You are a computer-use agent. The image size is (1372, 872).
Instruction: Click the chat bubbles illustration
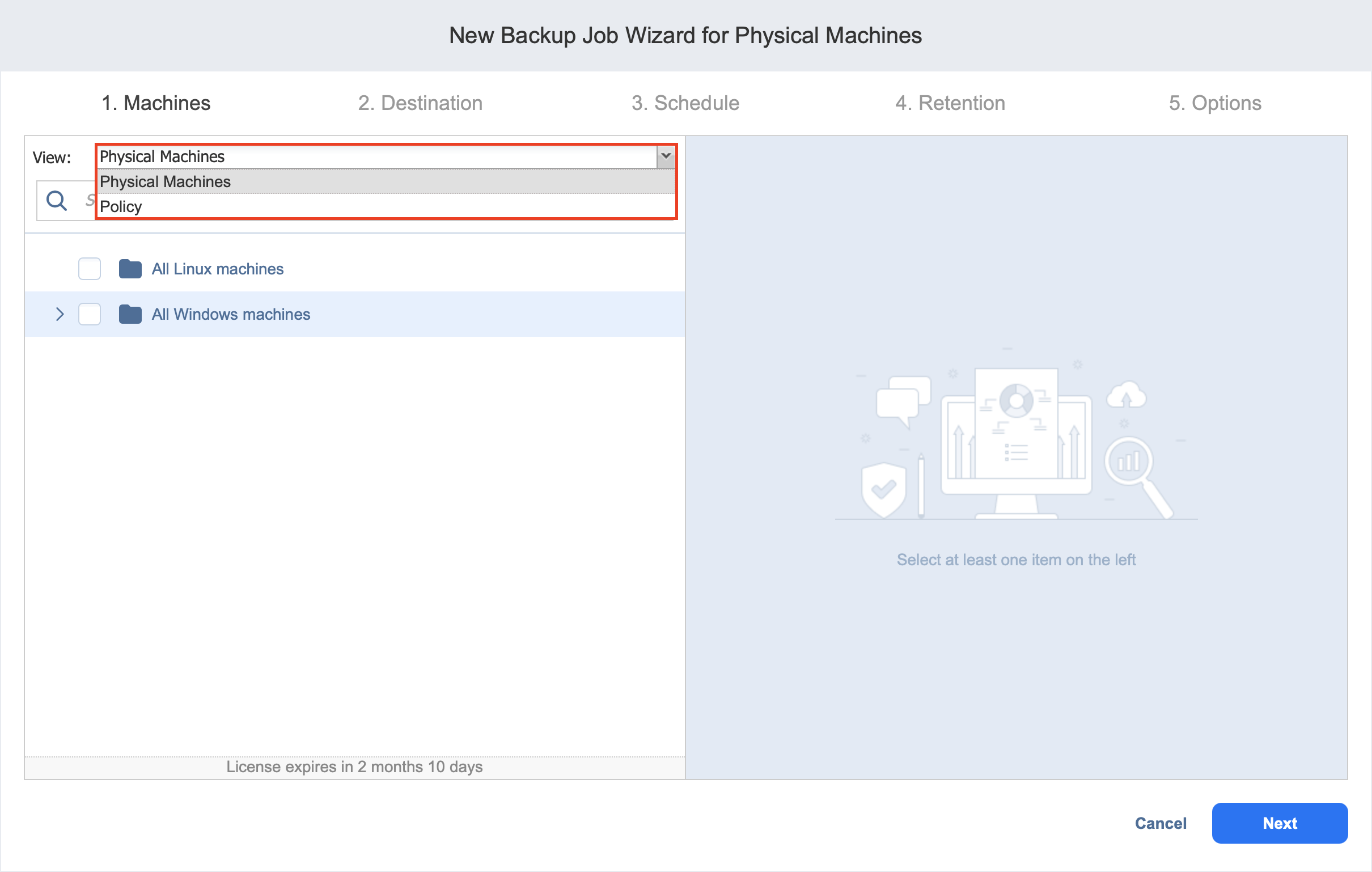[903, 399]
